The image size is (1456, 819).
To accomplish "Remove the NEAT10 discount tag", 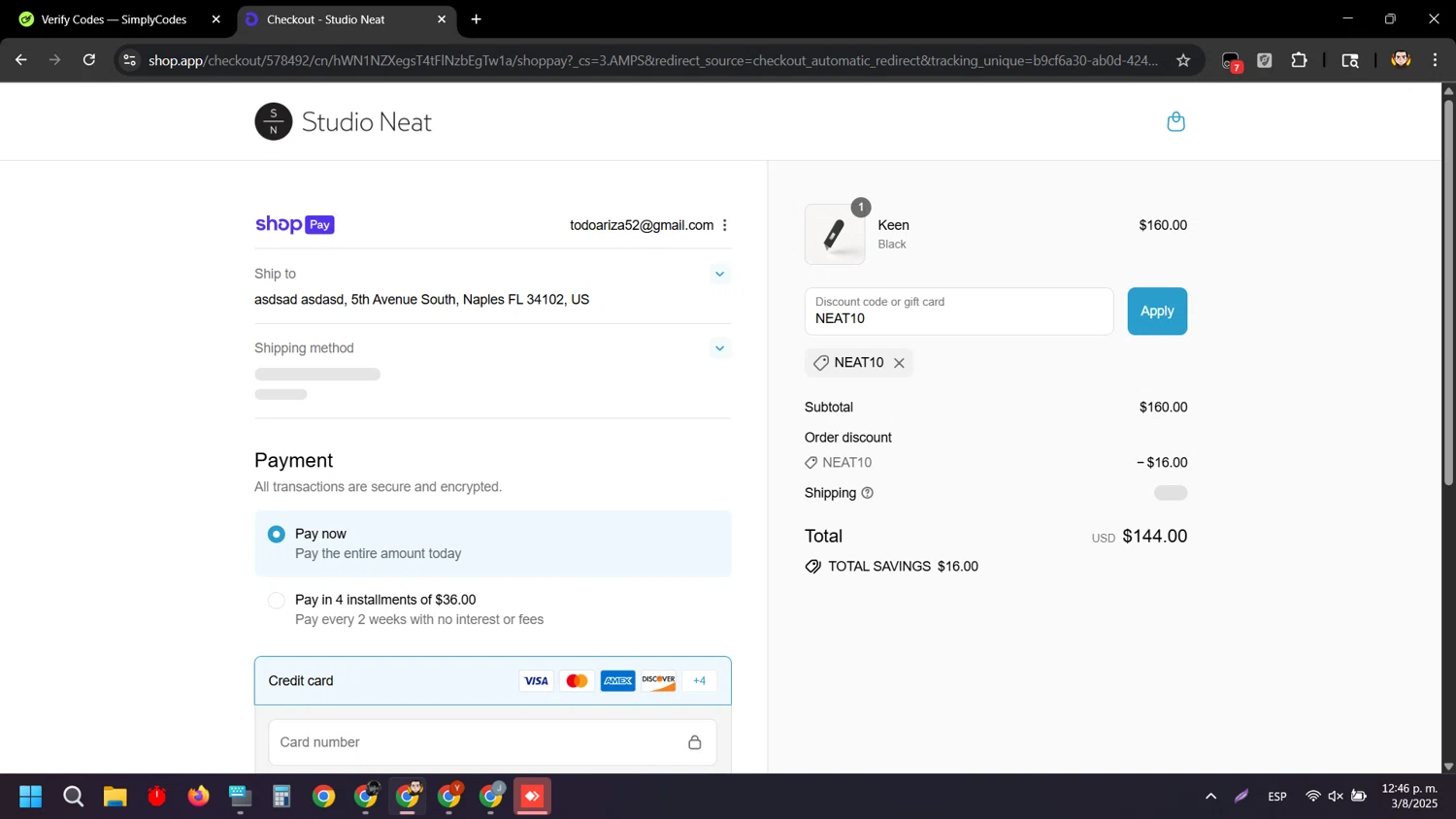I will (x=899, y=363).
